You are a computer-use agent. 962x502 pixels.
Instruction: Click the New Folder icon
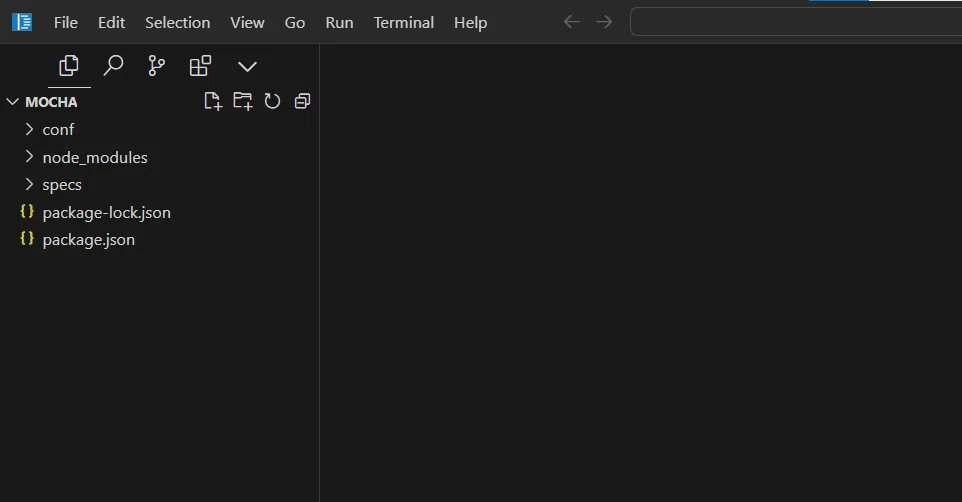click(242, 101)
